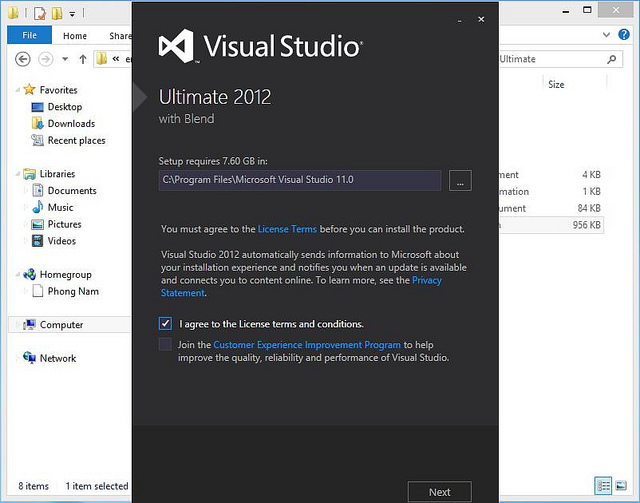The width and height of the screenshot is (640, 503).
Task: Select Desktop in Favorites
Action: coord(65,107)
